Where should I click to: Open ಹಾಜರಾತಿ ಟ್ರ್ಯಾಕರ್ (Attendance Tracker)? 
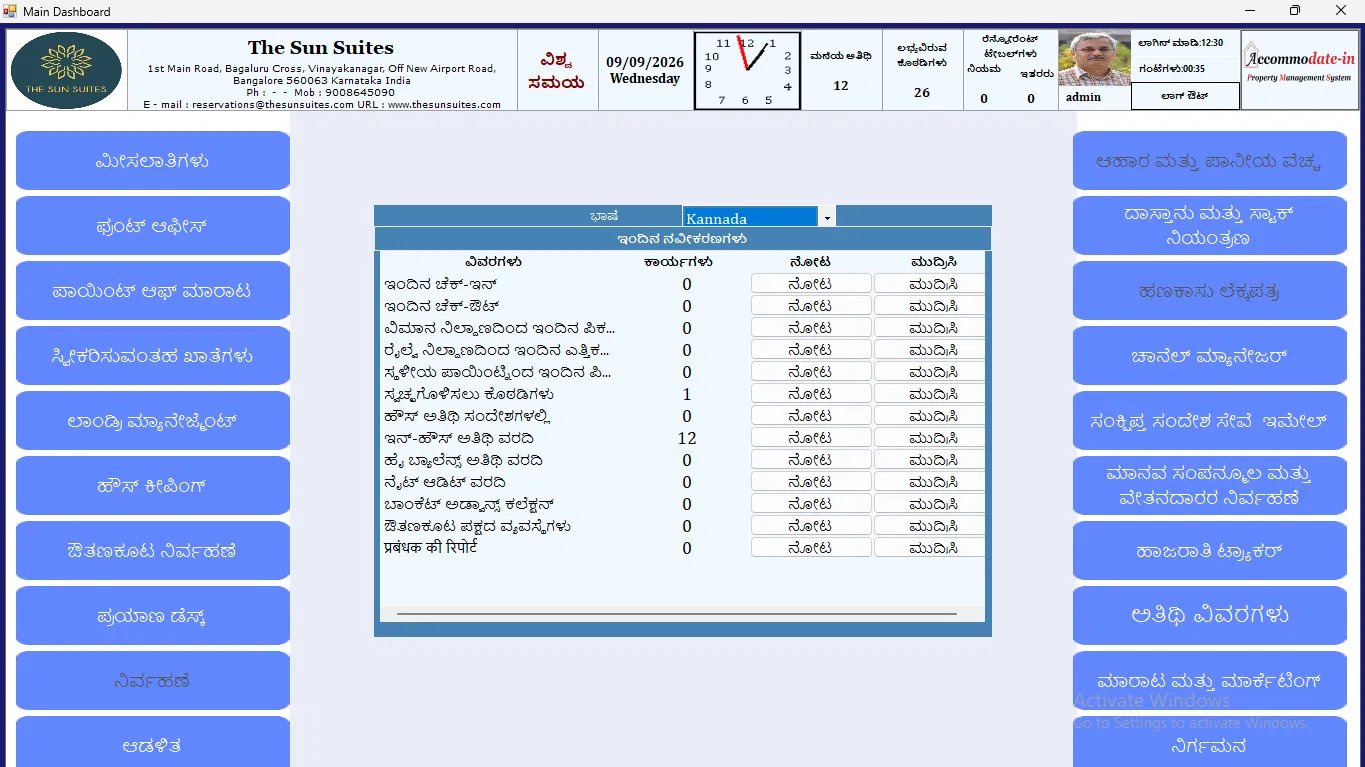pos(1210,551)
